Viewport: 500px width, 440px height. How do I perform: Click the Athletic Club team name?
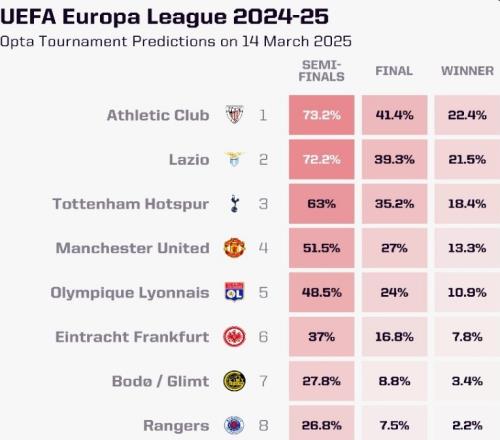coord(158,115)
